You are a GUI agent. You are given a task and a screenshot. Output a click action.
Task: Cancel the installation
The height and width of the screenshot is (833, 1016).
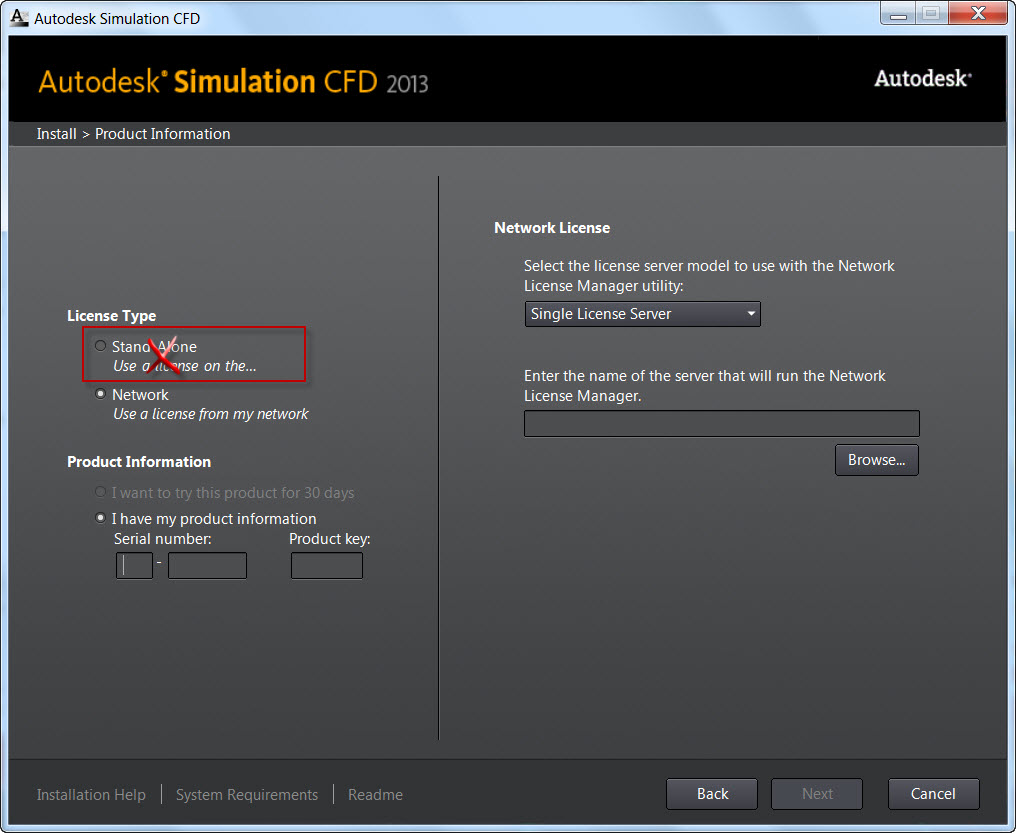click(933, 794)
